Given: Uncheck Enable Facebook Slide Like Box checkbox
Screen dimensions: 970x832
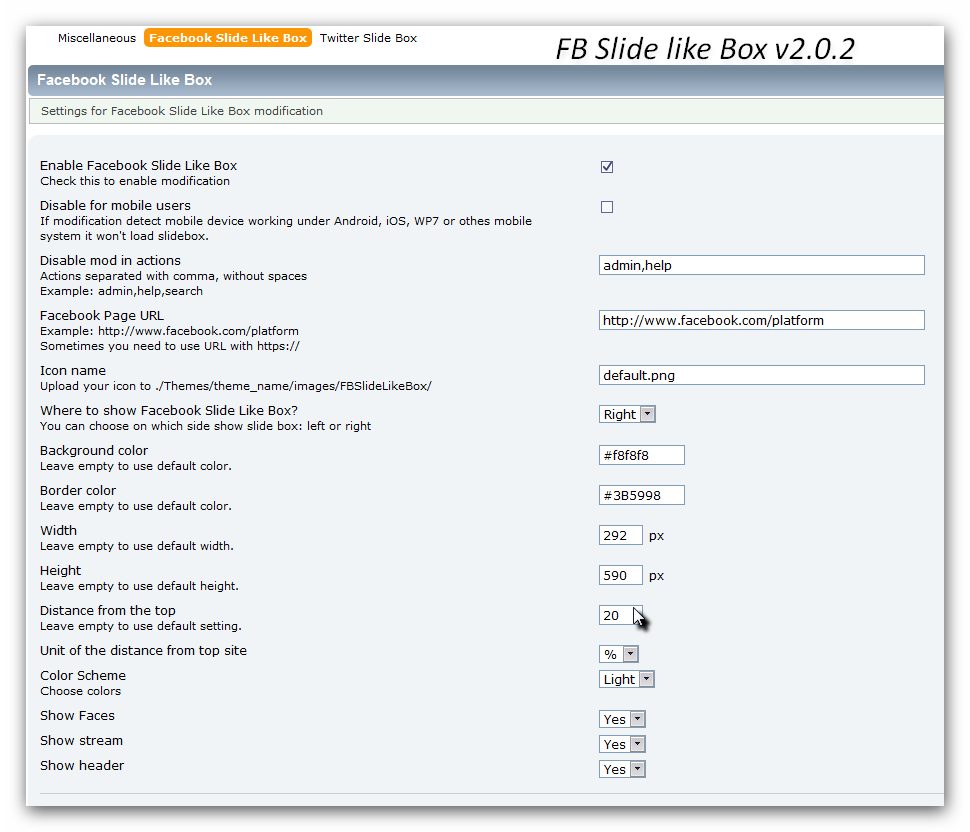Looking at the screenshot, I should 607,167.
